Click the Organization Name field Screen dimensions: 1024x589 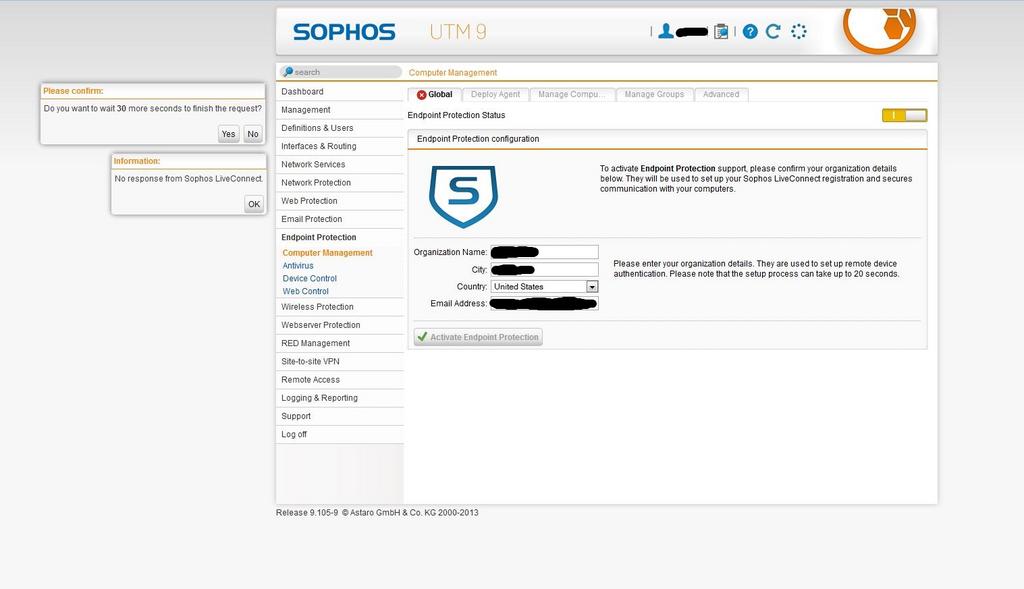545,252
